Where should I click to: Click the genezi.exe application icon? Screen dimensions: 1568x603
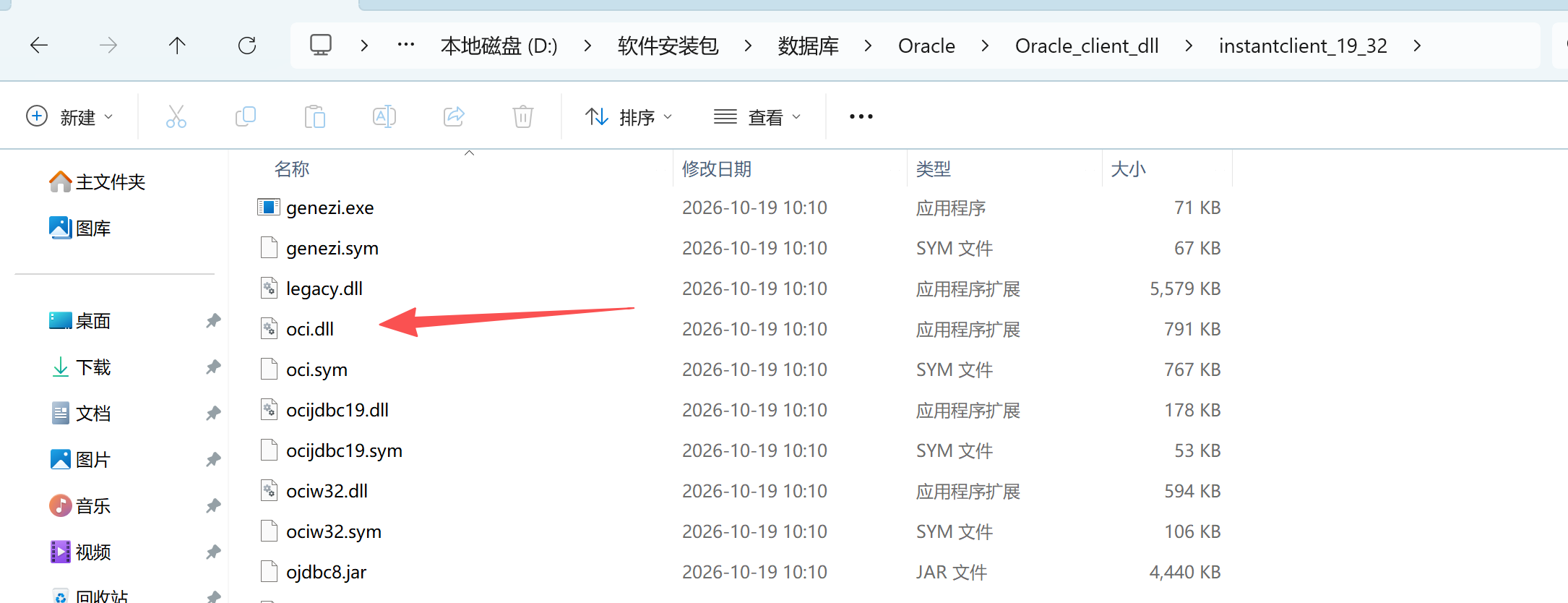269,208
